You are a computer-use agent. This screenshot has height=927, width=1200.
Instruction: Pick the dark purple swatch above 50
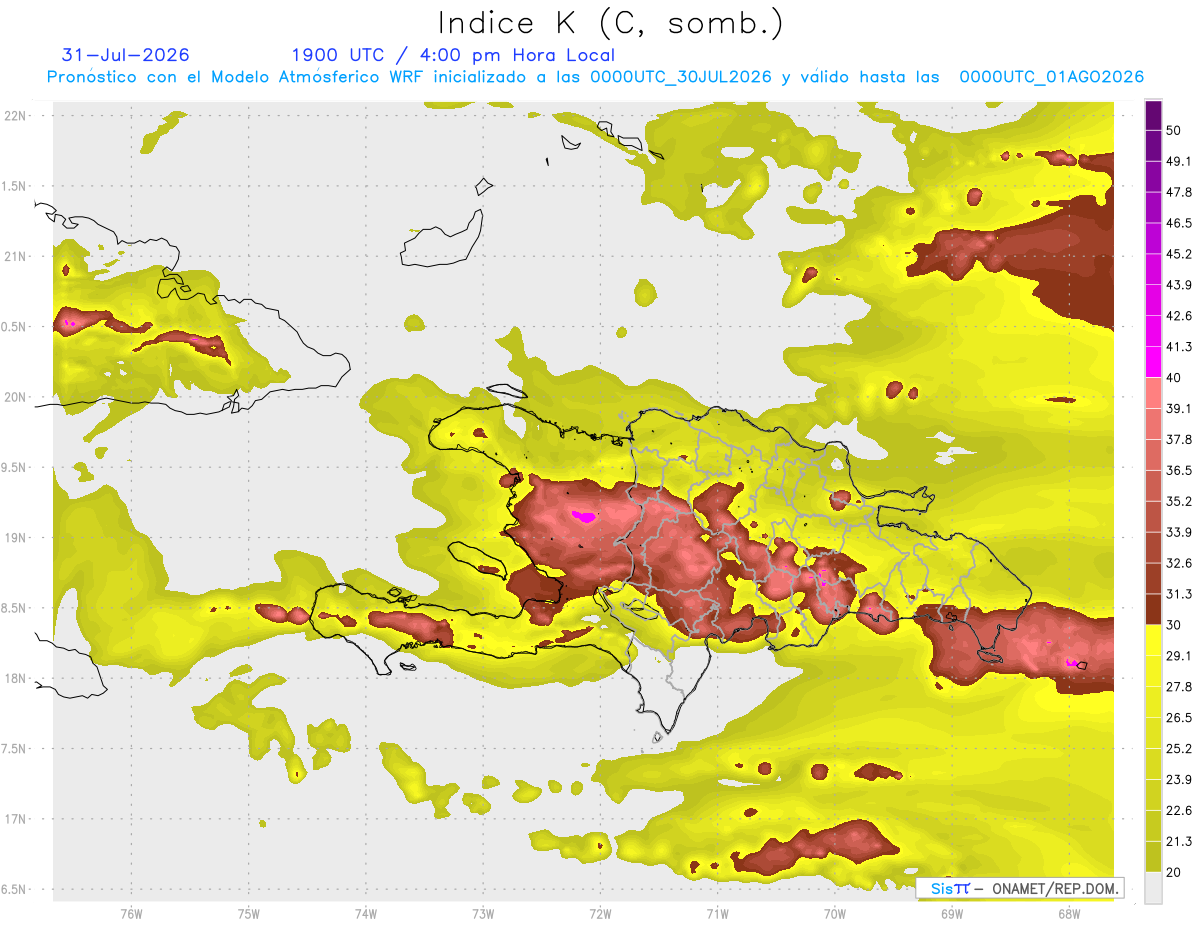[x=1153, y=115]
